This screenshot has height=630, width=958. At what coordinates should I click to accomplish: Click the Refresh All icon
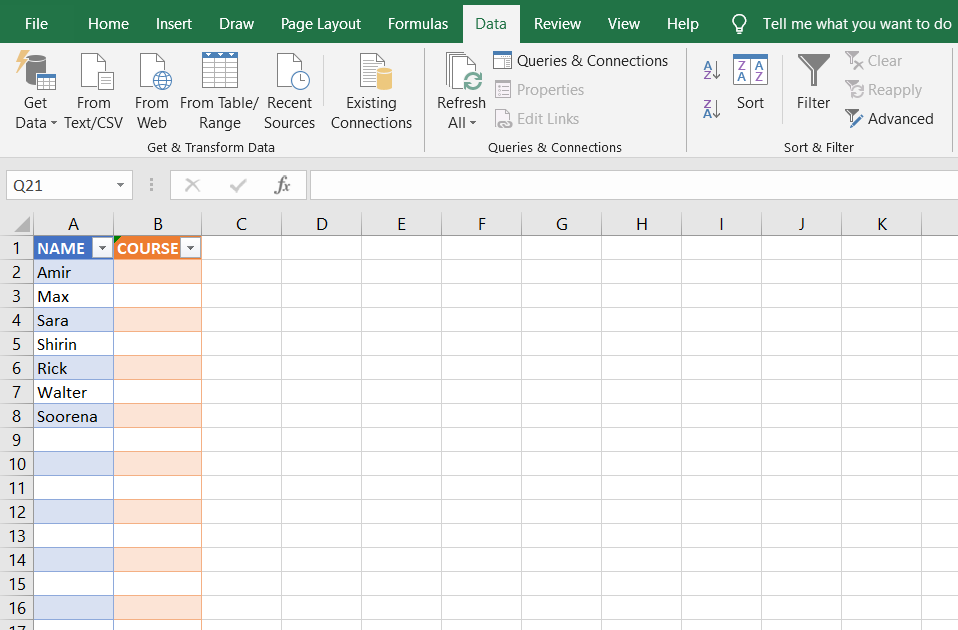[463, 72]
